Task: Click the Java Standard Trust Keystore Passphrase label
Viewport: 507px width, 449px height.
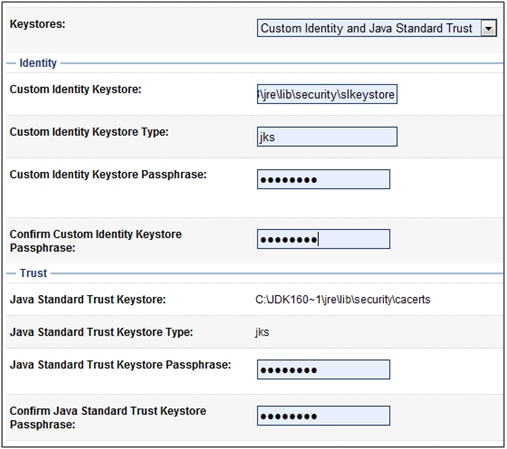Action: click(x=120, y=365)
